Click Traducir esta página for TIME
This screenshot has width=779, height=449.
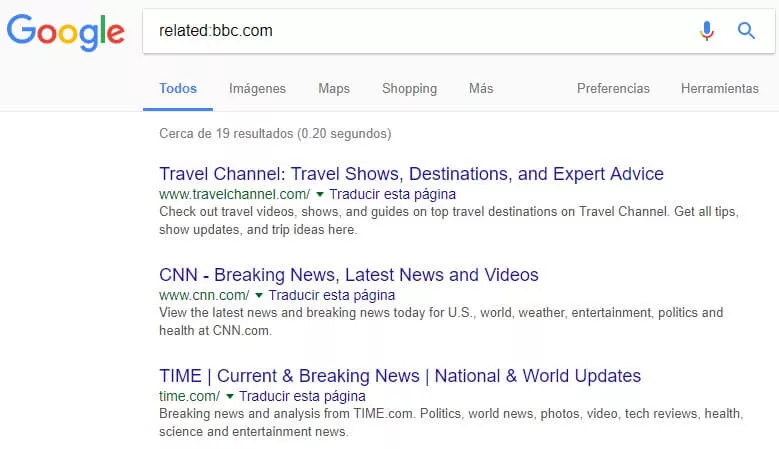pyautogui.click(x=302, y=396)
